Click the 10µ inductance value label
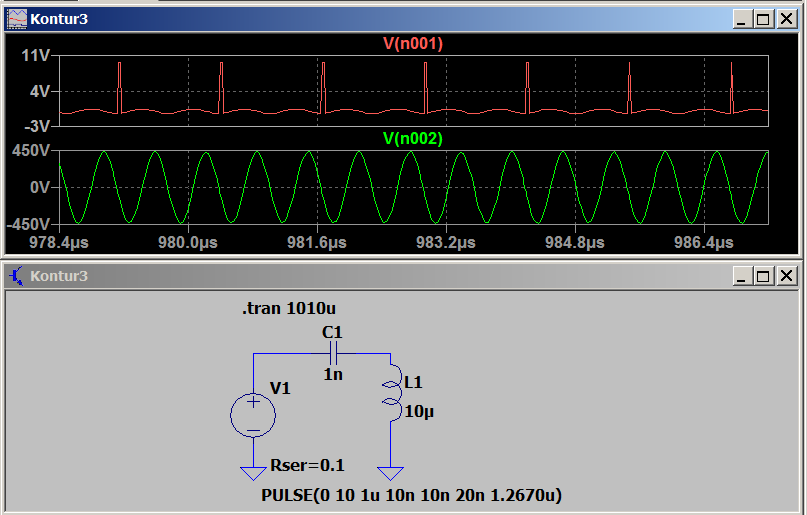This screenshot has width=807, height=515. click(x=419, y=410)
